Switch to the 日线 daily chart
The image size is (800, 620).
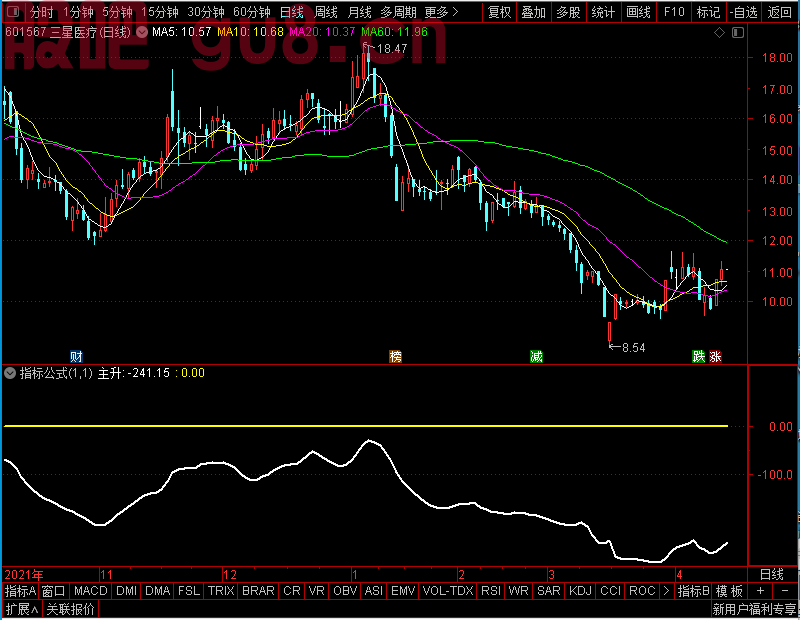click(x=291, y=12)
